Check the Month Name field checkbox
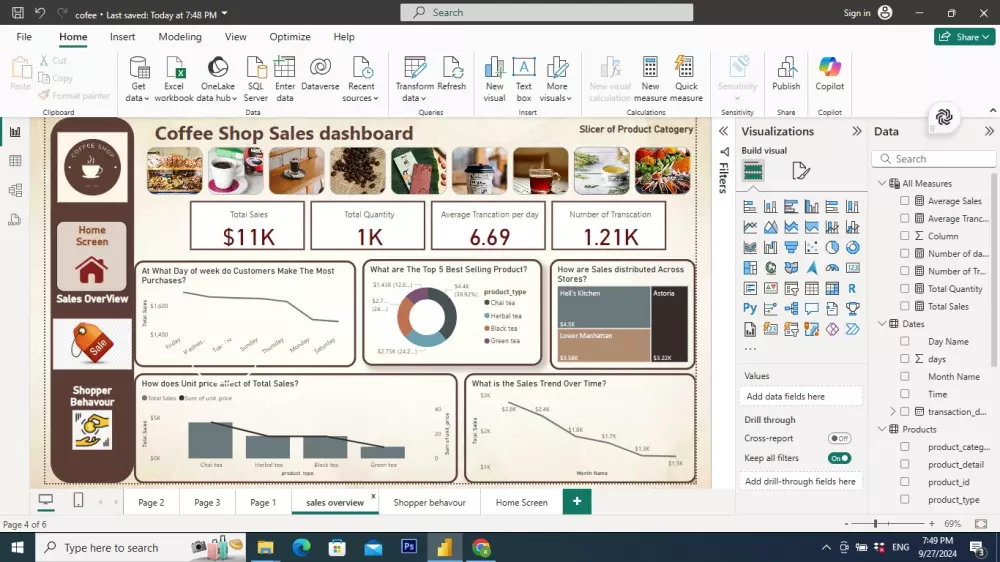Screen dimensions: 1000x562 point(904,376)
